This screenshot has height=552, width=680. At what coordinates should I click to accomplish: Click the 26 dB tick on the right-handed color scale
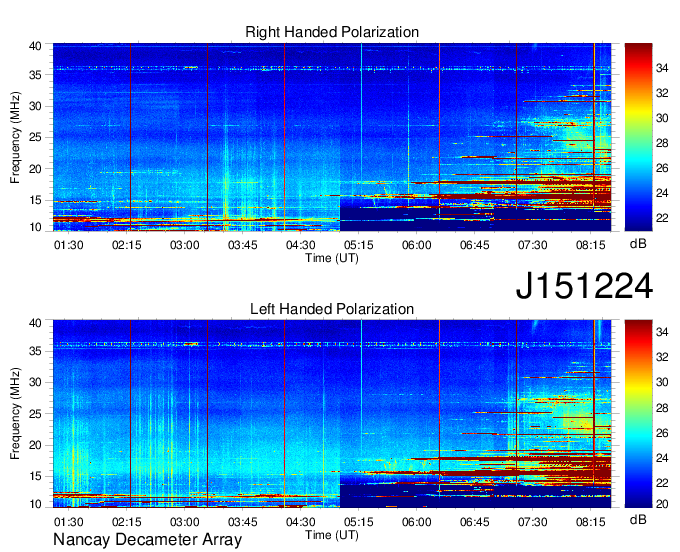662,168
